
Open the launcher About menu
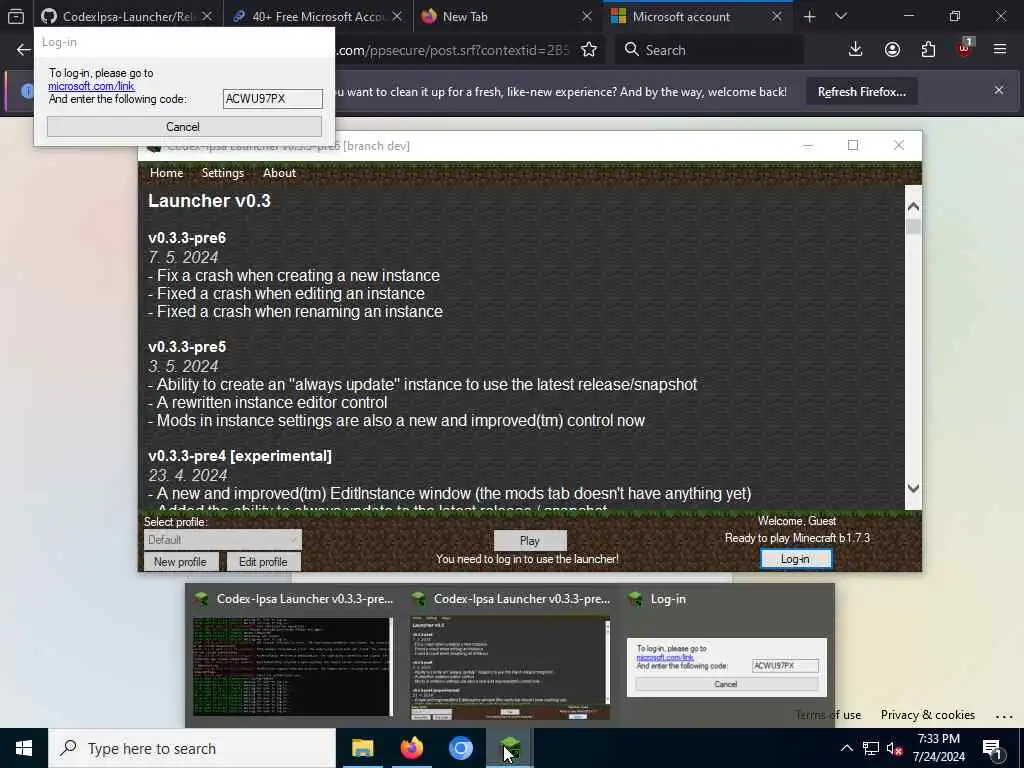[279, 173]
